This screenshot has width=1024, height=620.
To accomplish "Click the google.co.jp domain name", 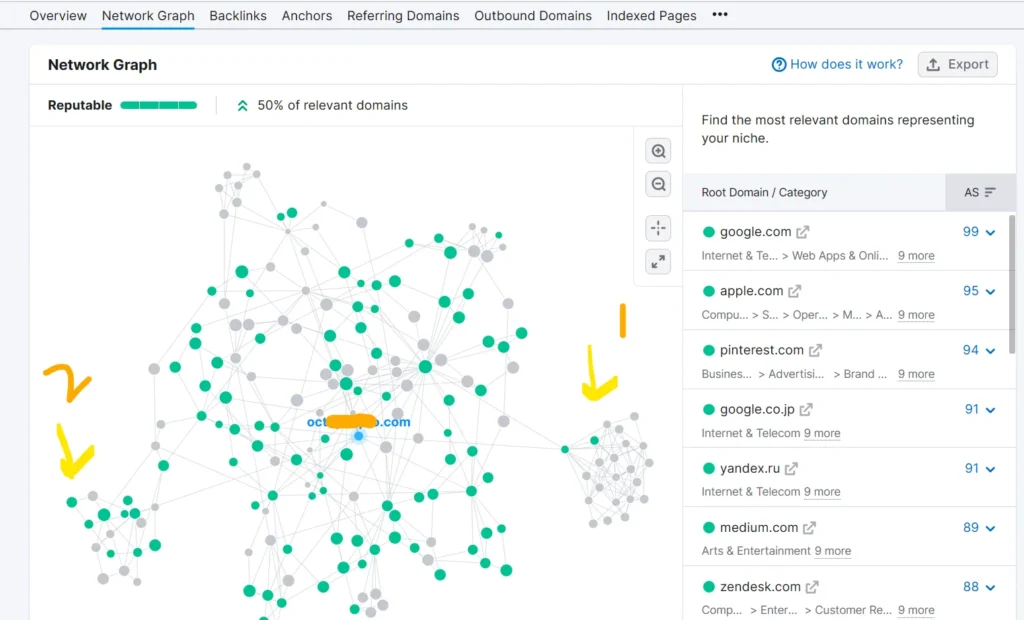I will pos(757,410).
